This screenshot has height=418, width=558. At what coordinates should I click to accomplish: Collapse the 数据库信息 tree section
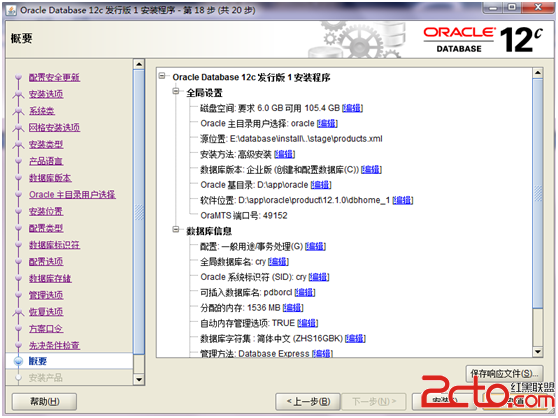pyautogui.click(x=176, y=229)
